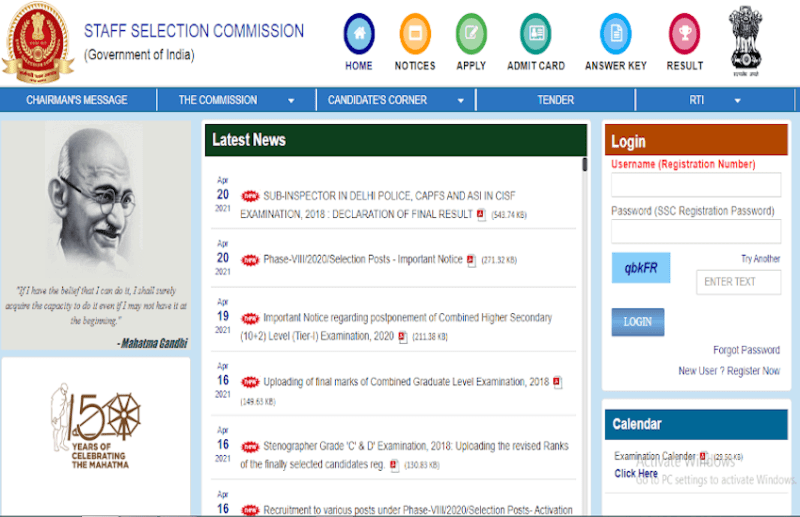This screenshot has width=800, height=517.
Task: Open the Notices icon
Action: point(415,33)
